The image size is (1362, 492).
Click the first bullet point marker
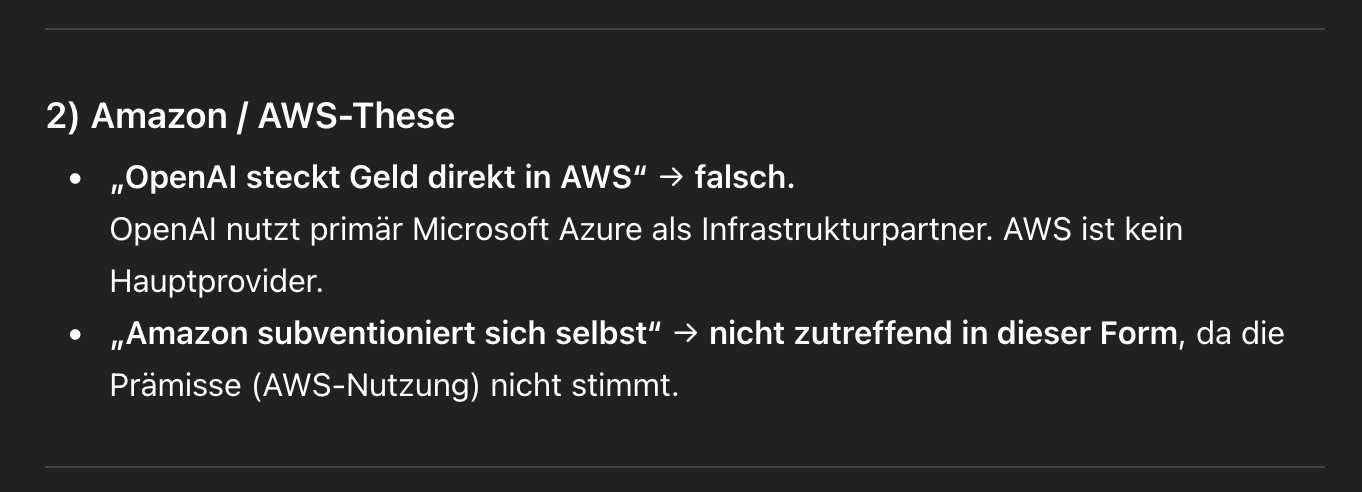(74, 179)
